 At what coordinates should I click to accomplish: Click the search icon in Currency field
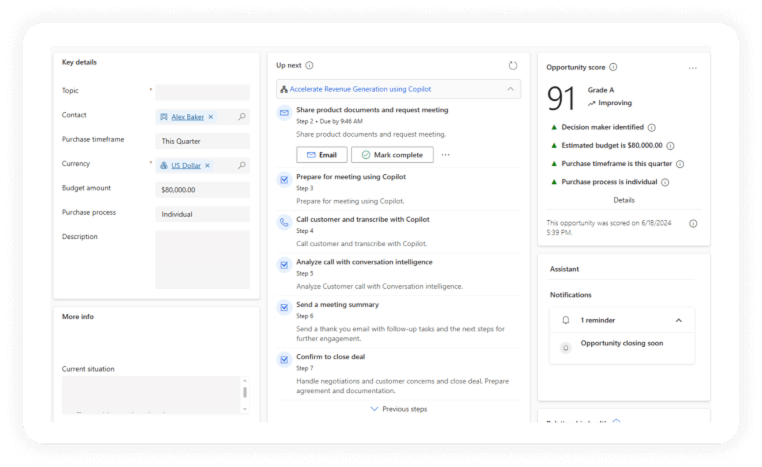(242, 165)
